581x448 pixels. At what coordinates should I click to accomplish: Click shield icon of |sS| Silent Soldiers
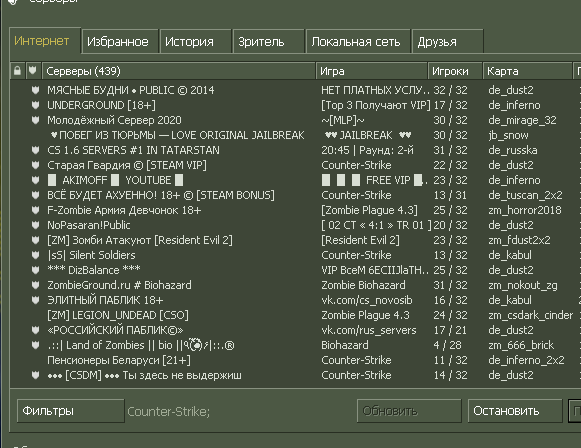[x=36, y=255]
